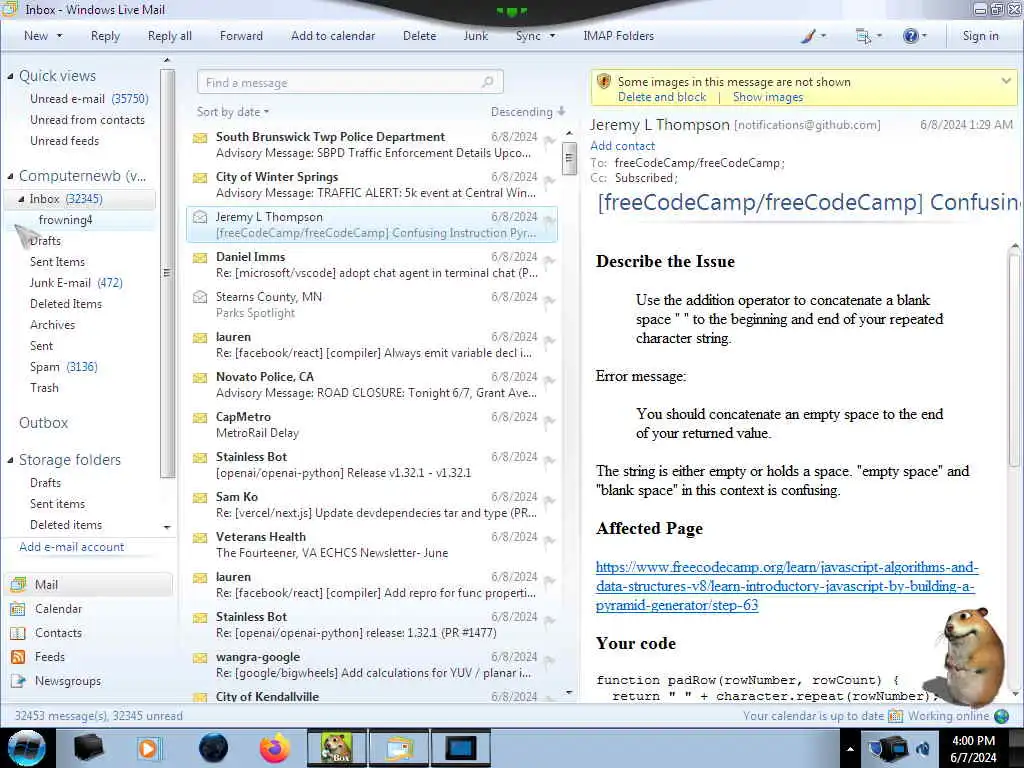Image resolution: width=1024 pixels, height=768 pixels.
Task: Open the Help question-mark icon
Action: [910, 36]
